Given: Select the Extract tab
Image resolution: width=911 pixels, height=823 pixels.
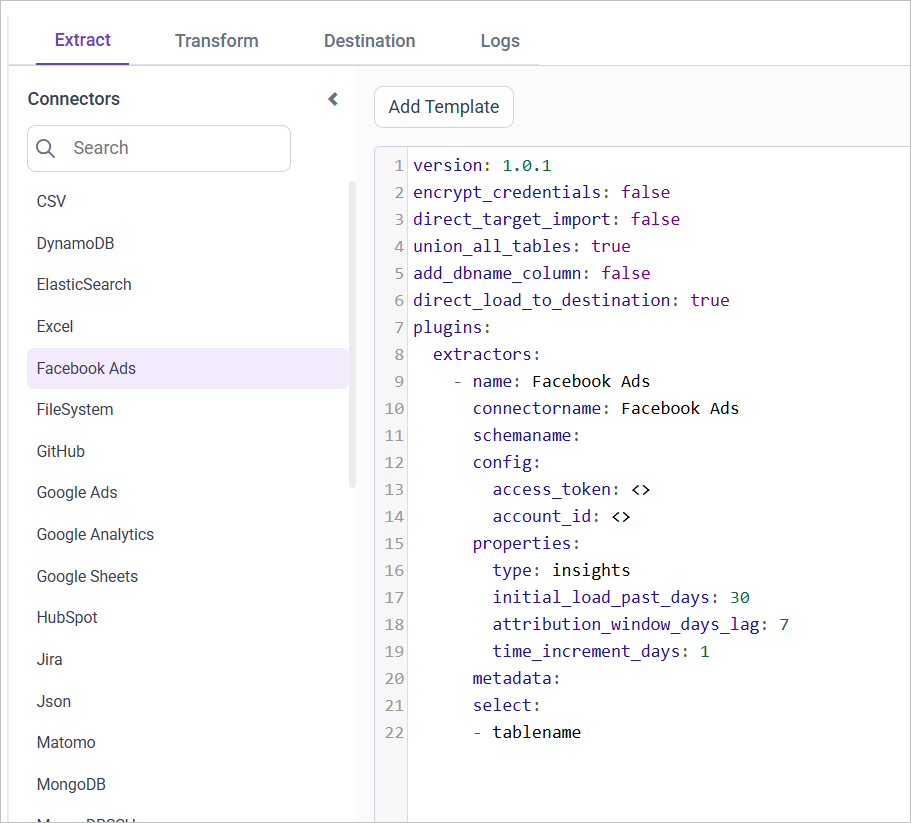Looking at the screenshot, I should click(x=82, y=41).
